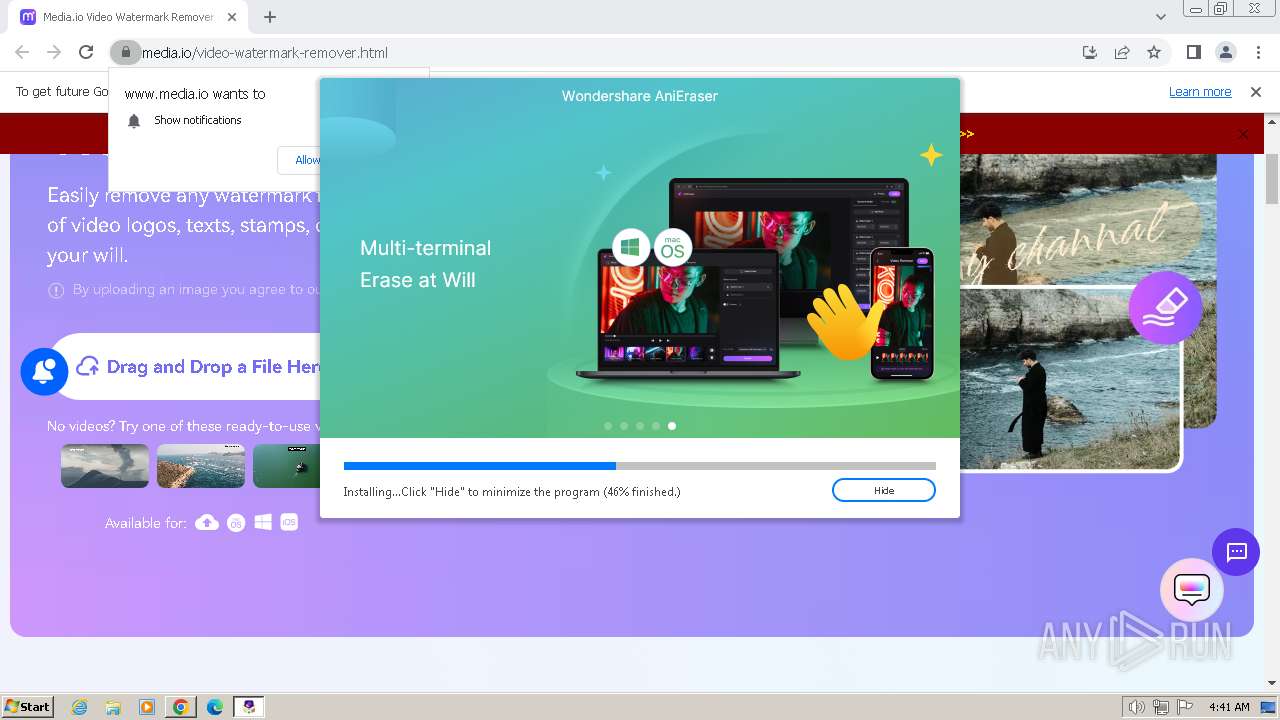Screen dimensions: 1280x720
Task: Click the cloud upload availability icon
Action: 207,522
